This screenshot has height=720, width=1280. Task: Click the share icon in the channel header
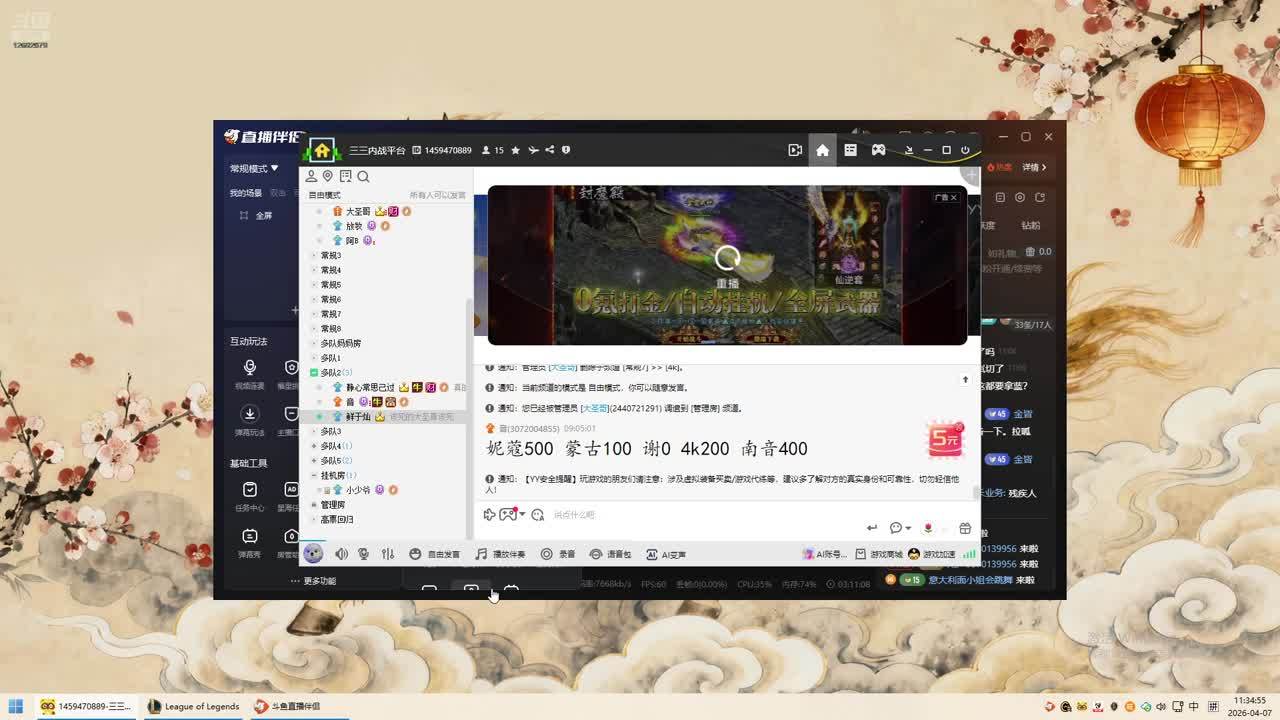549,150
